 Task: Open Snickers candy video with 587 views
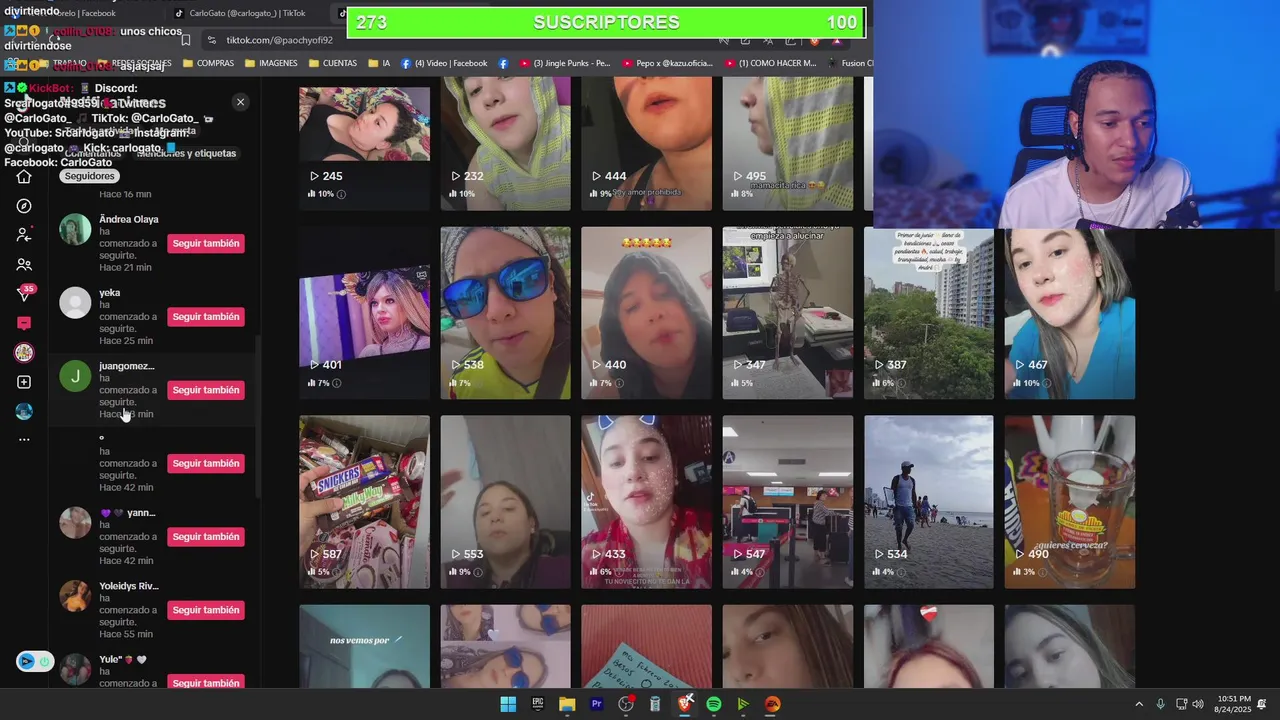click(364, 502)
